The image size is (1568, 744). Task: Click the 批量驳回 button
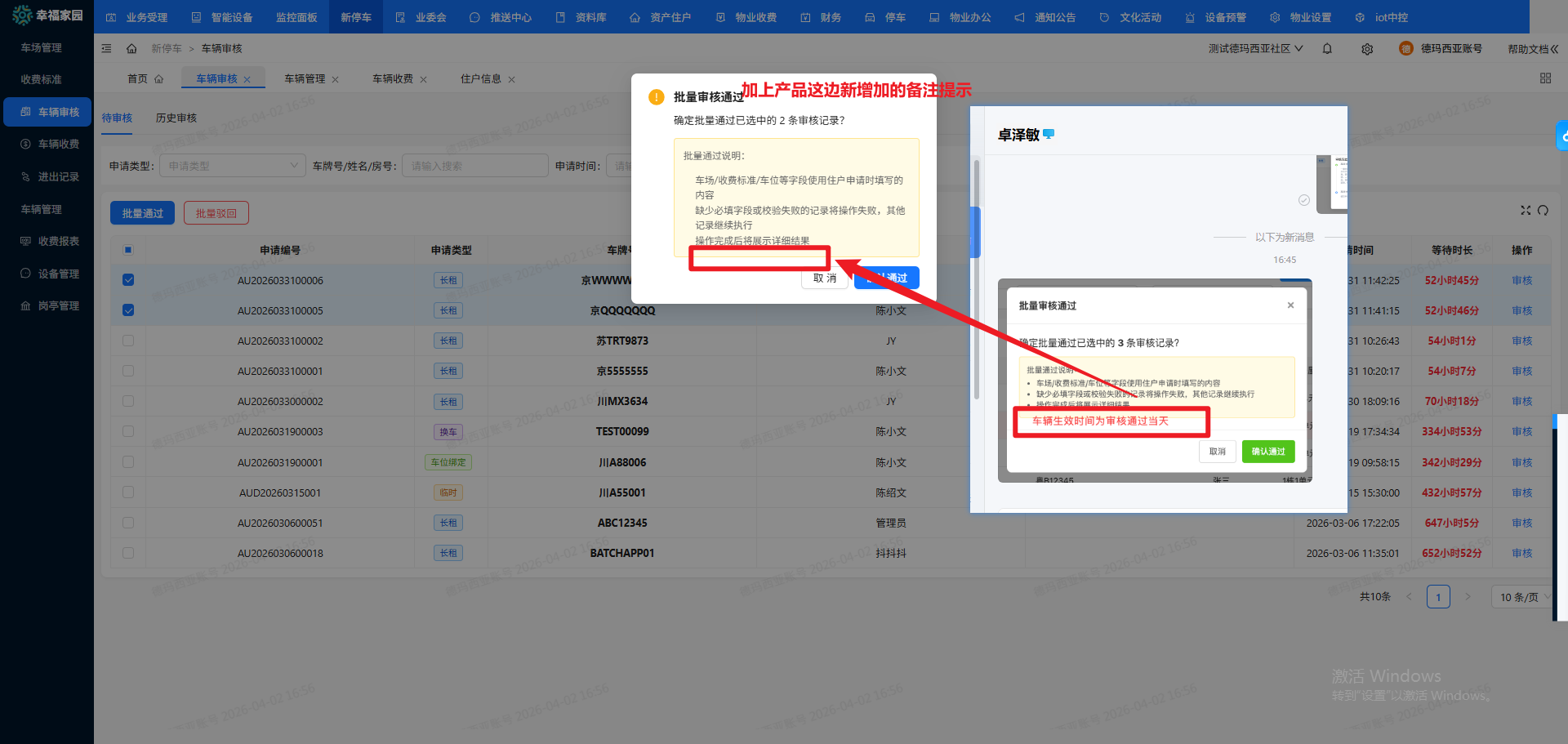click(x=216, y=213)
